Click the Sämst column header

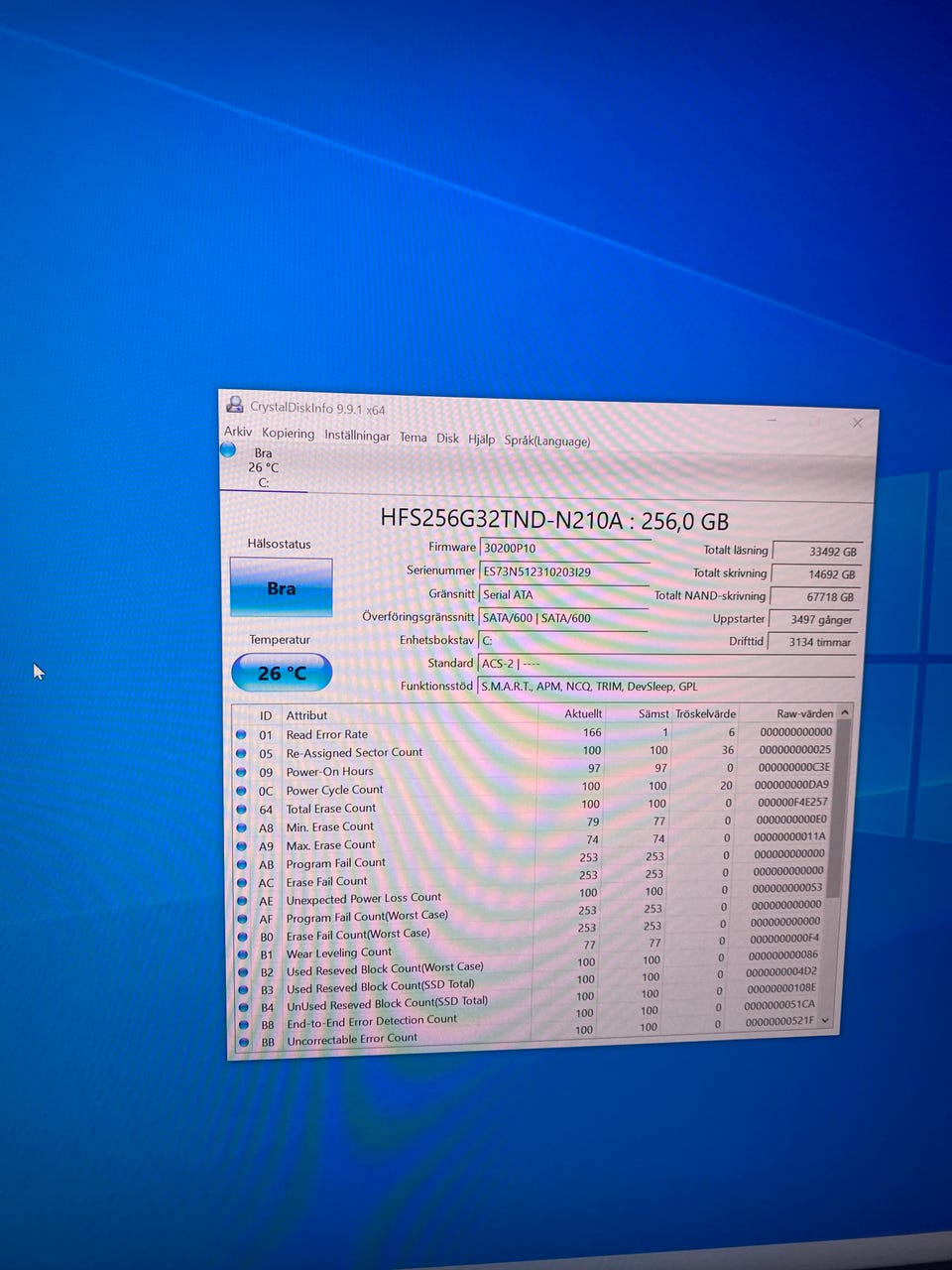point(654,713)
